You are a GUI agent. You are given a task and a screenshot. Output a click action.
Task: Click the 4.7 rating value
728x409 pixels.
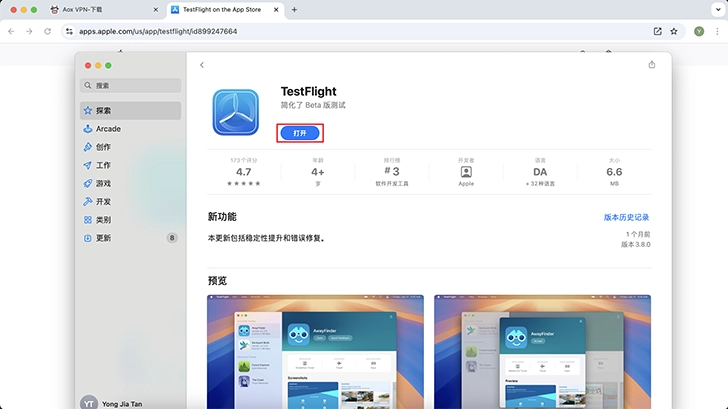[x=244, y=172]
